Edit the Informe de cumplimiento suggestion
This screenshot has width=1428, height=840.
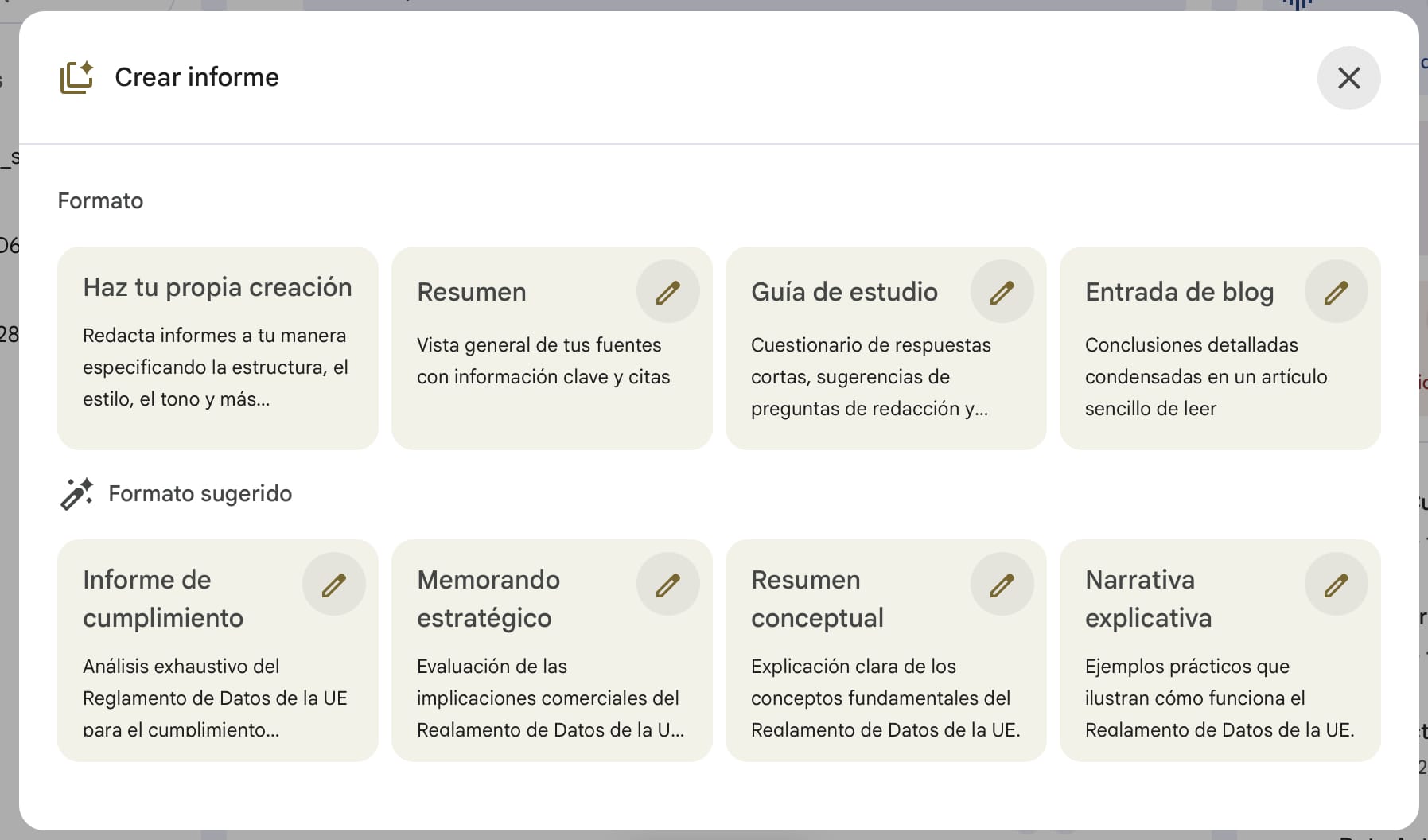[333, 585]
